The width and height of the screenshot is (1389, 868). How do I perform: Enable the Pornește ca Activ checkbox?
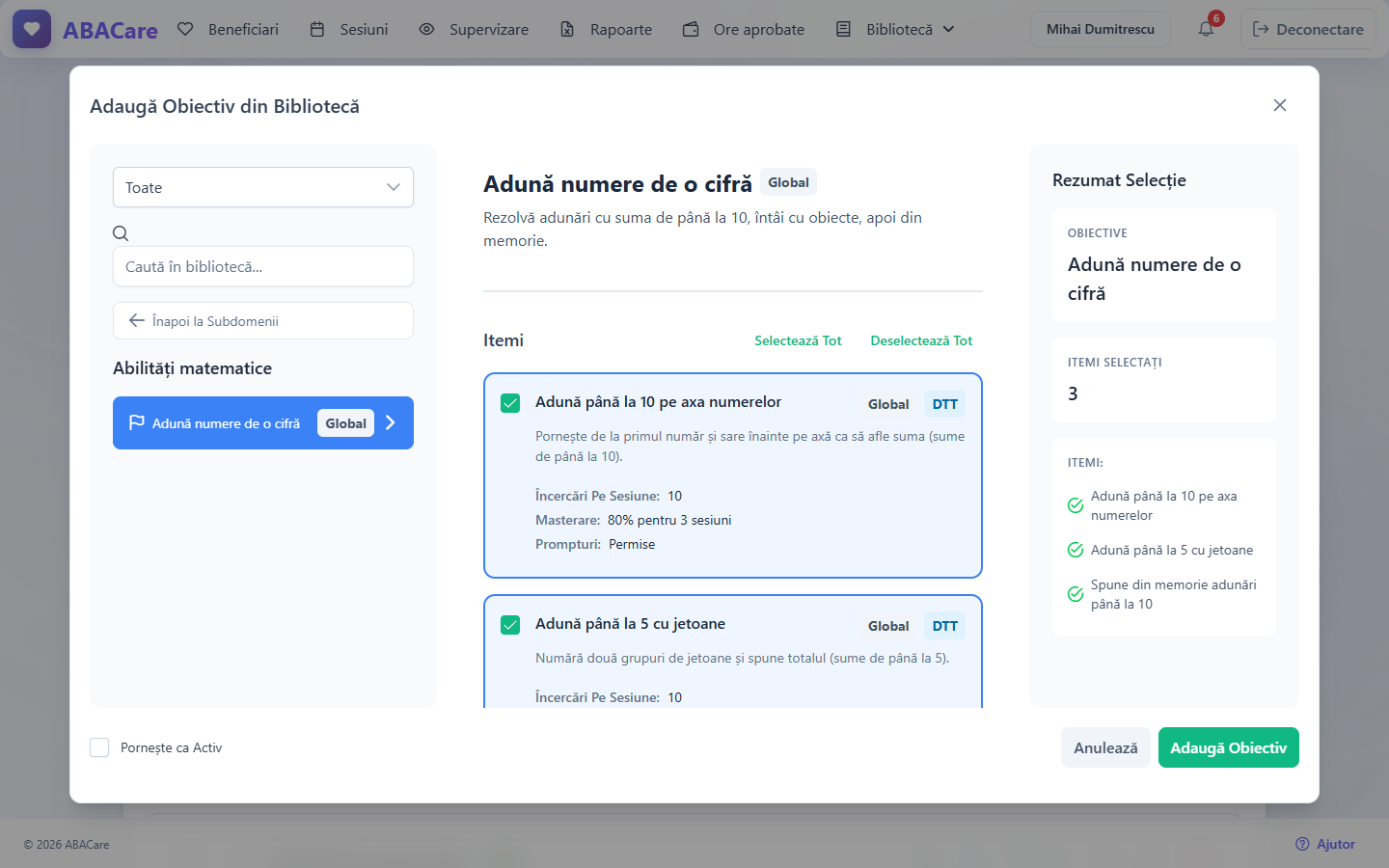click(x=99, y=747)
